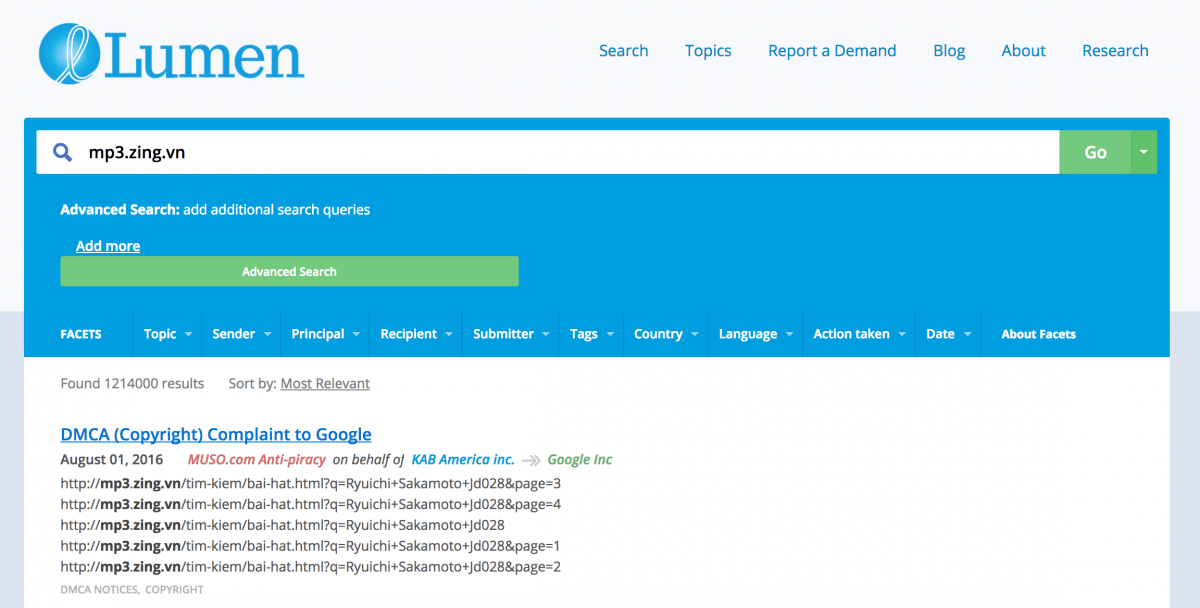Image resolution: width=1200 pixels, height=608 pixels.
Task: Click the August 01, 2016 date
Action: click(x=111, y=460)
